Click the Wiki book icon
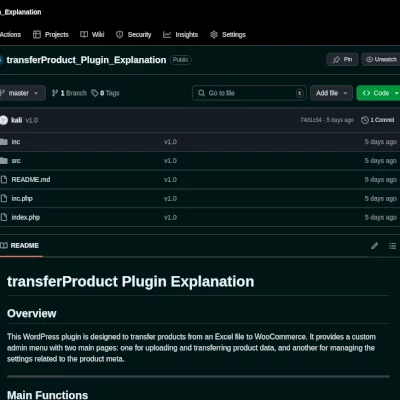Image resolution: width=400 pixels, height=400 pixels. [x=84, y=35]
